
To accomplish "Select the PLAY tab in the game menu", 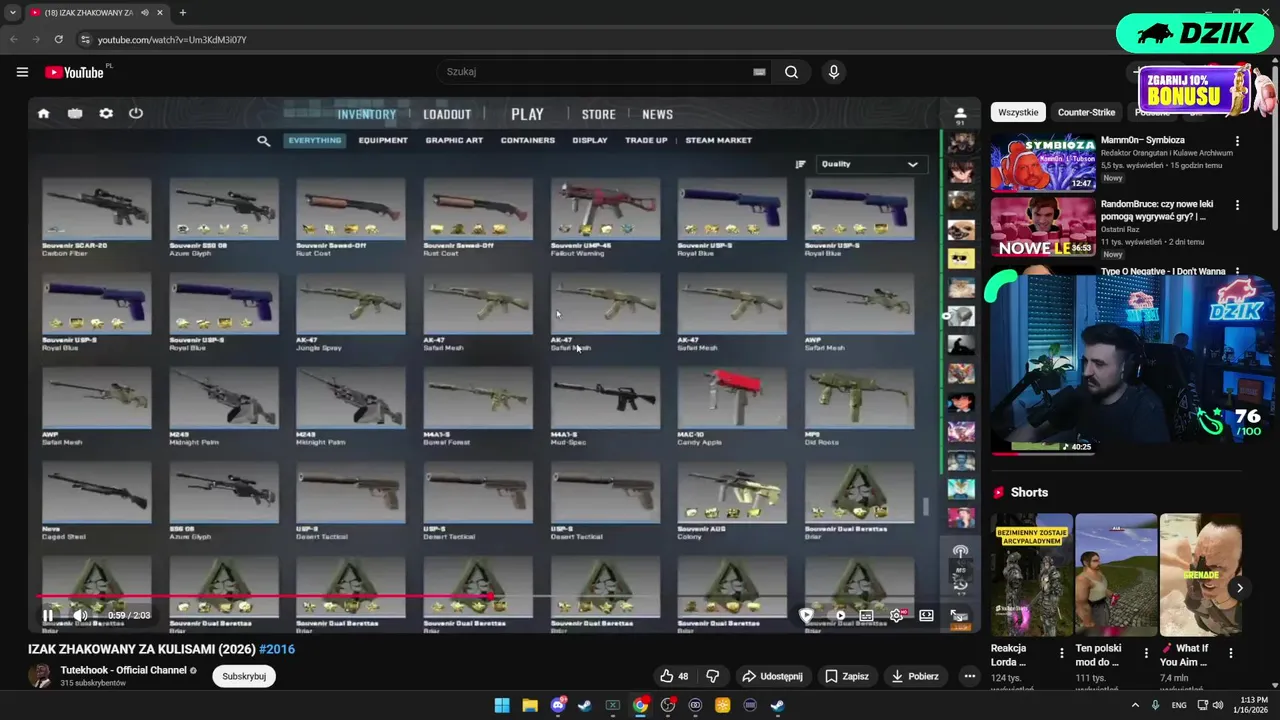I will coord(527,114).
